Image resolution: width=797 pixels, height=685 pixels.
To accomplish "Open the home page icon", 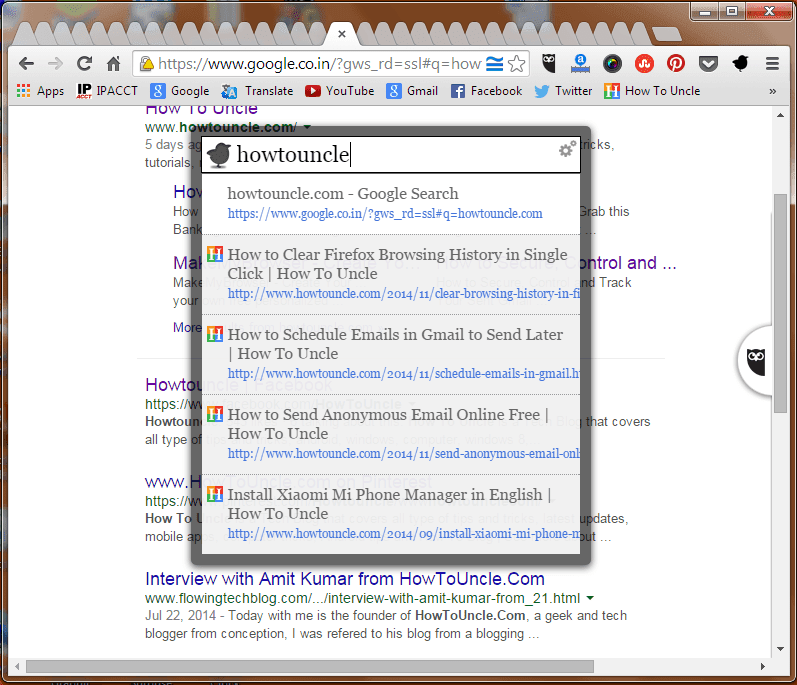I will 114,64.
